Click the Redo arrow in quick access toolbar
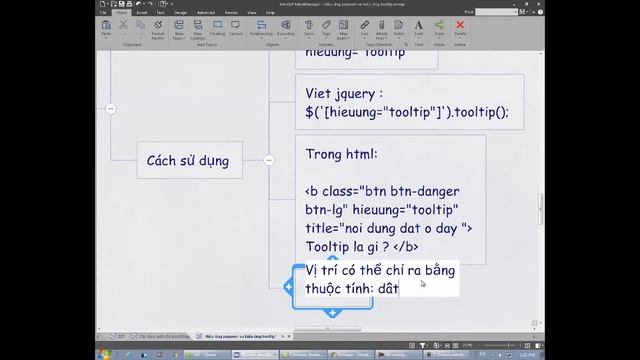 [150, 4]
